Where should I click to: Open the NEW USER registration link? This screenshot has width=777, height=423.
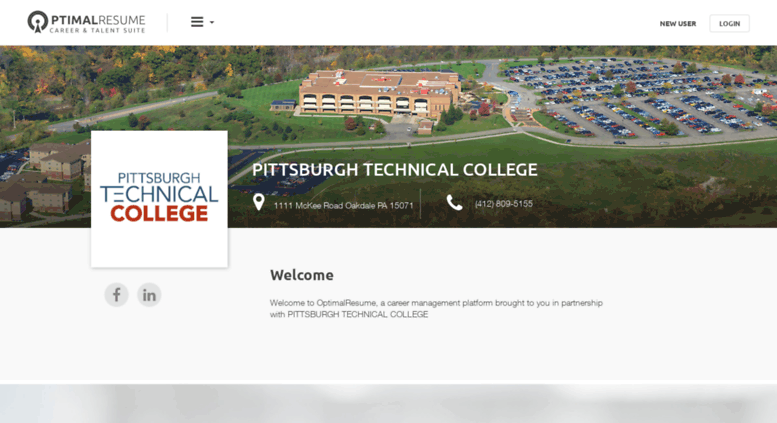677,23
